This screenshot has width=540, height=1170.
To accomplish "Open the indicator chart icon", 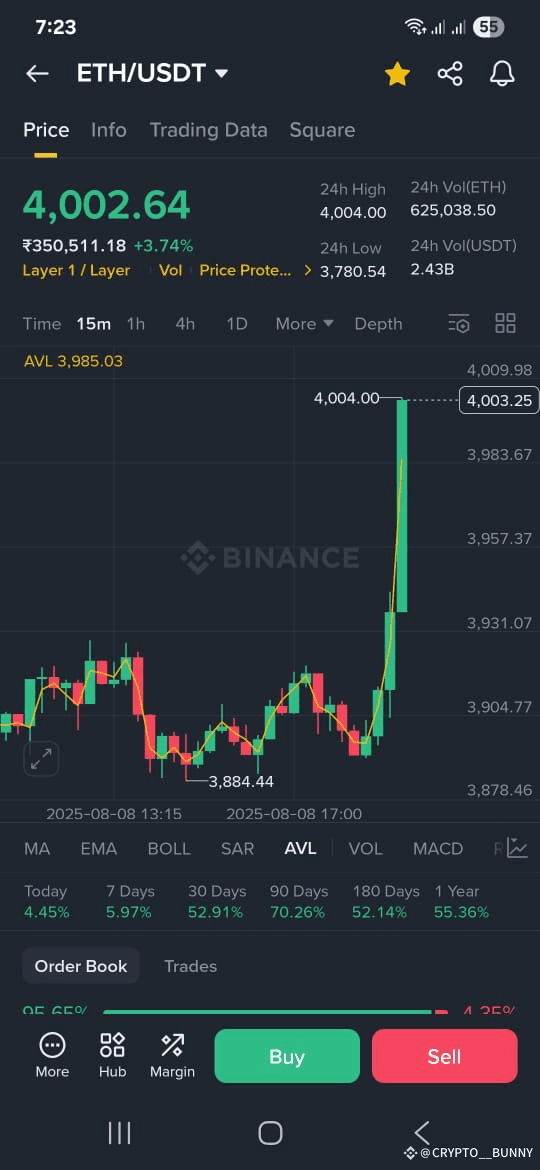I will (x=518, y=848).
